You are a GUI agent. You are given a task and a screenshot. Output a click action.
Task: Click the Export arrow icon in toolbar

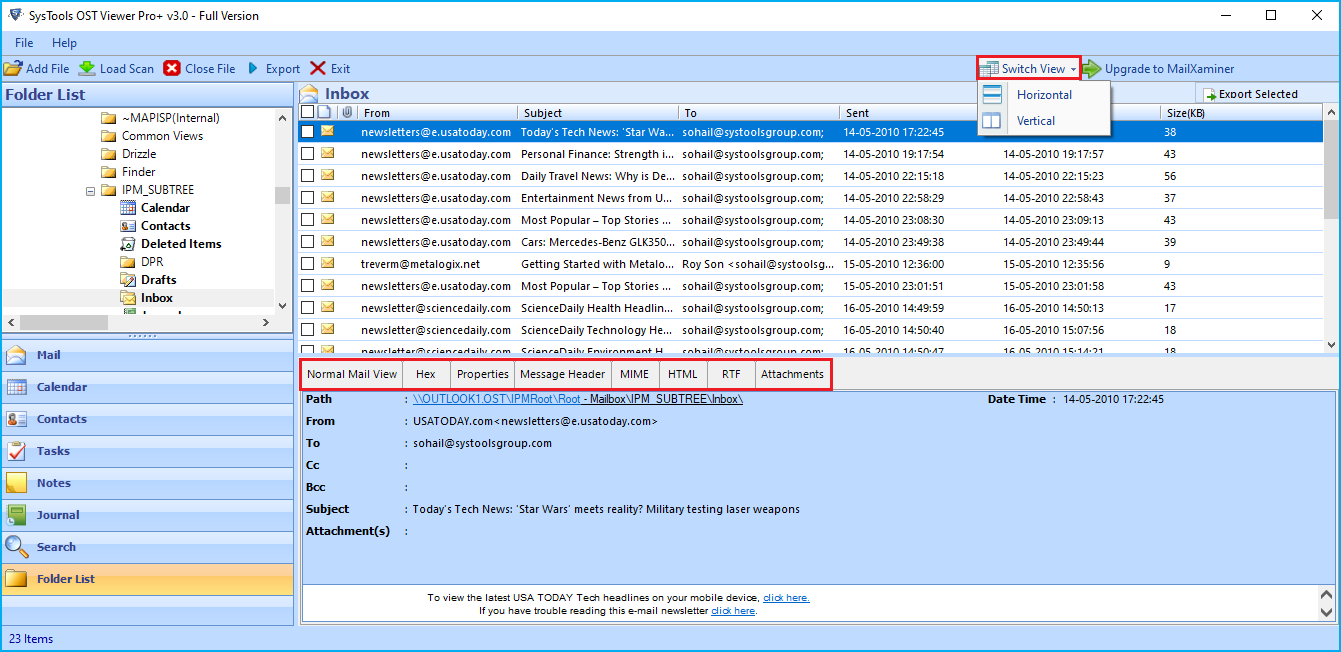254,68
